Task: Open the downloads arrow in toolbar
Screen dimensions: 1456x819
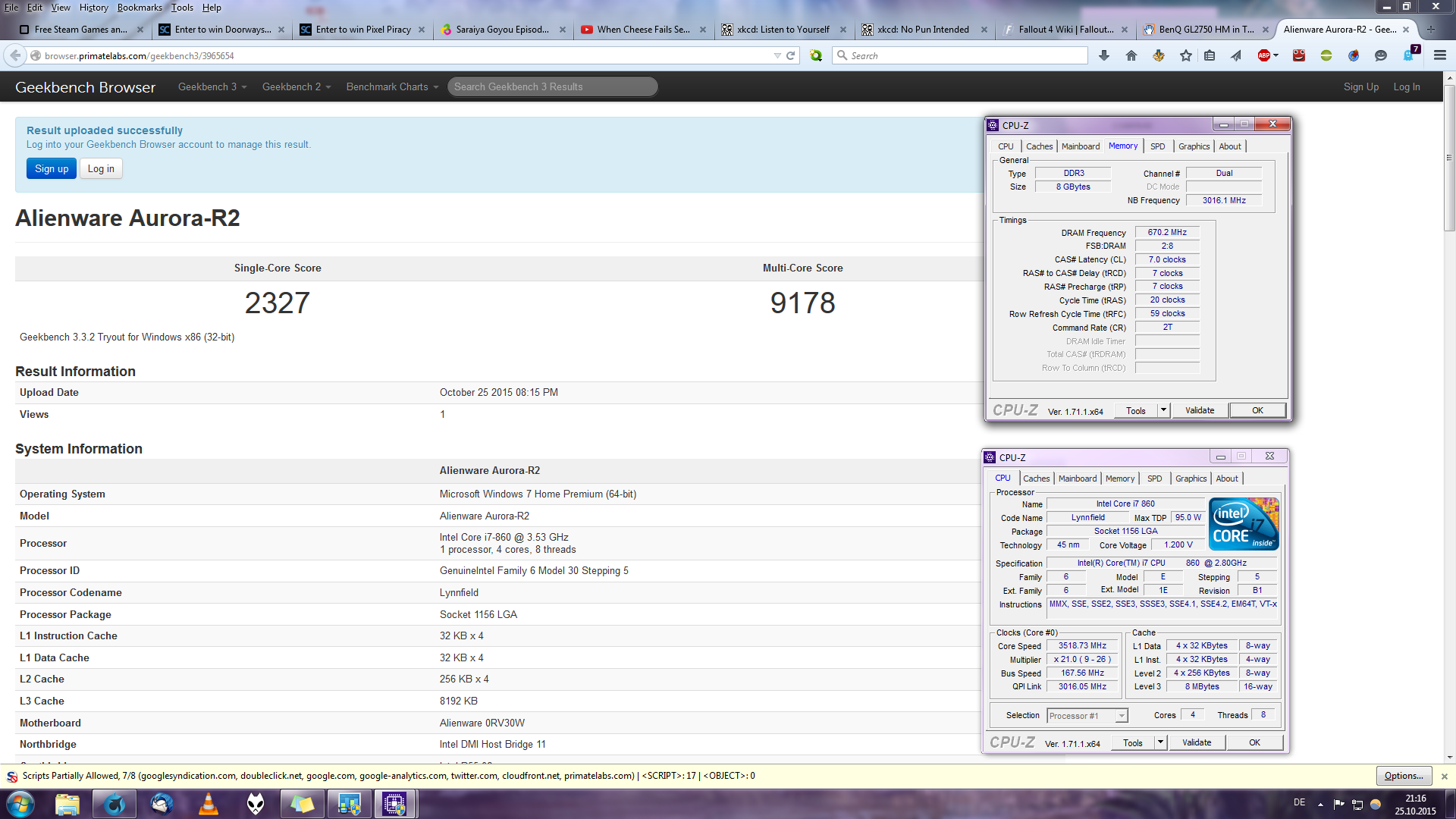Action: (x=1104, y=55)
